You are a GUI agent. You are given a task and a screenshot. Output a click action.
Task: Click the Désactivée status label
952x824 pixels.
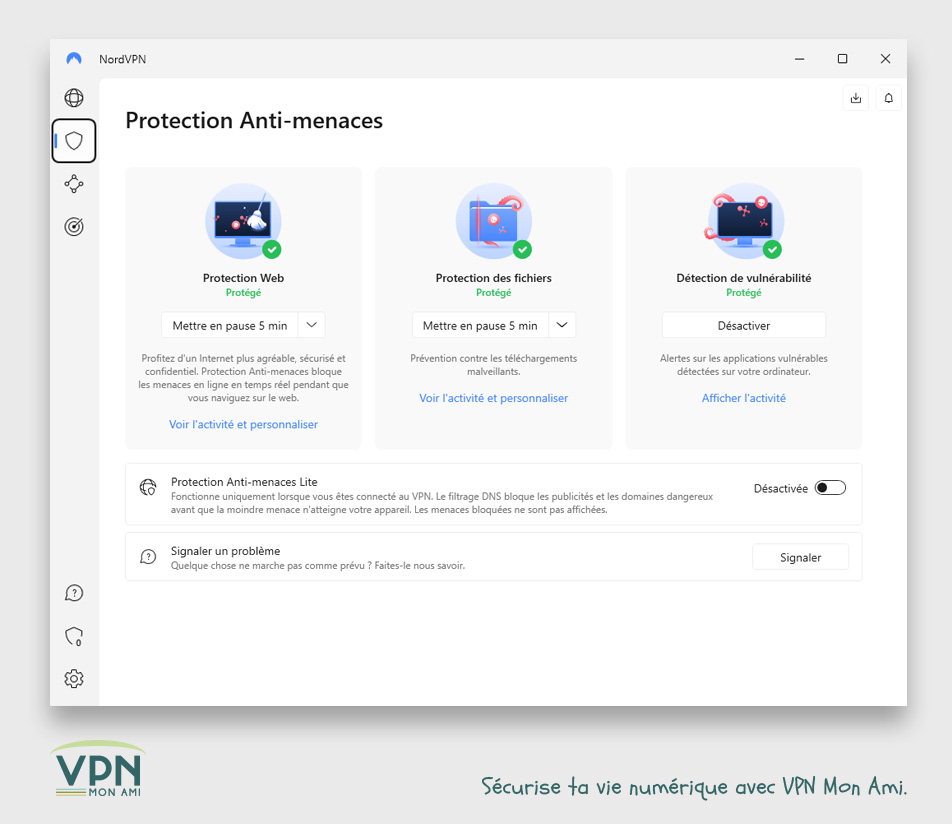click(781, 489)
